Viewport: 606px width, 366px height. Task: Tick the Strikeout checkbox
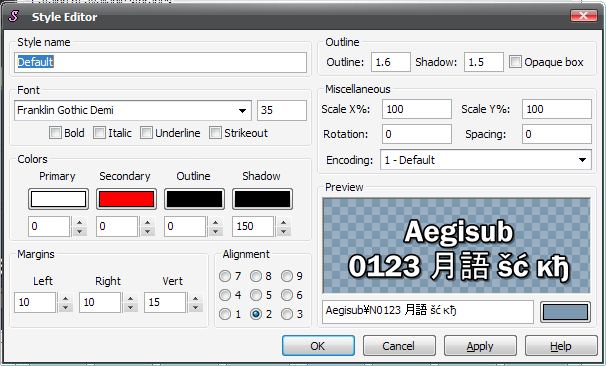[215, 133]
